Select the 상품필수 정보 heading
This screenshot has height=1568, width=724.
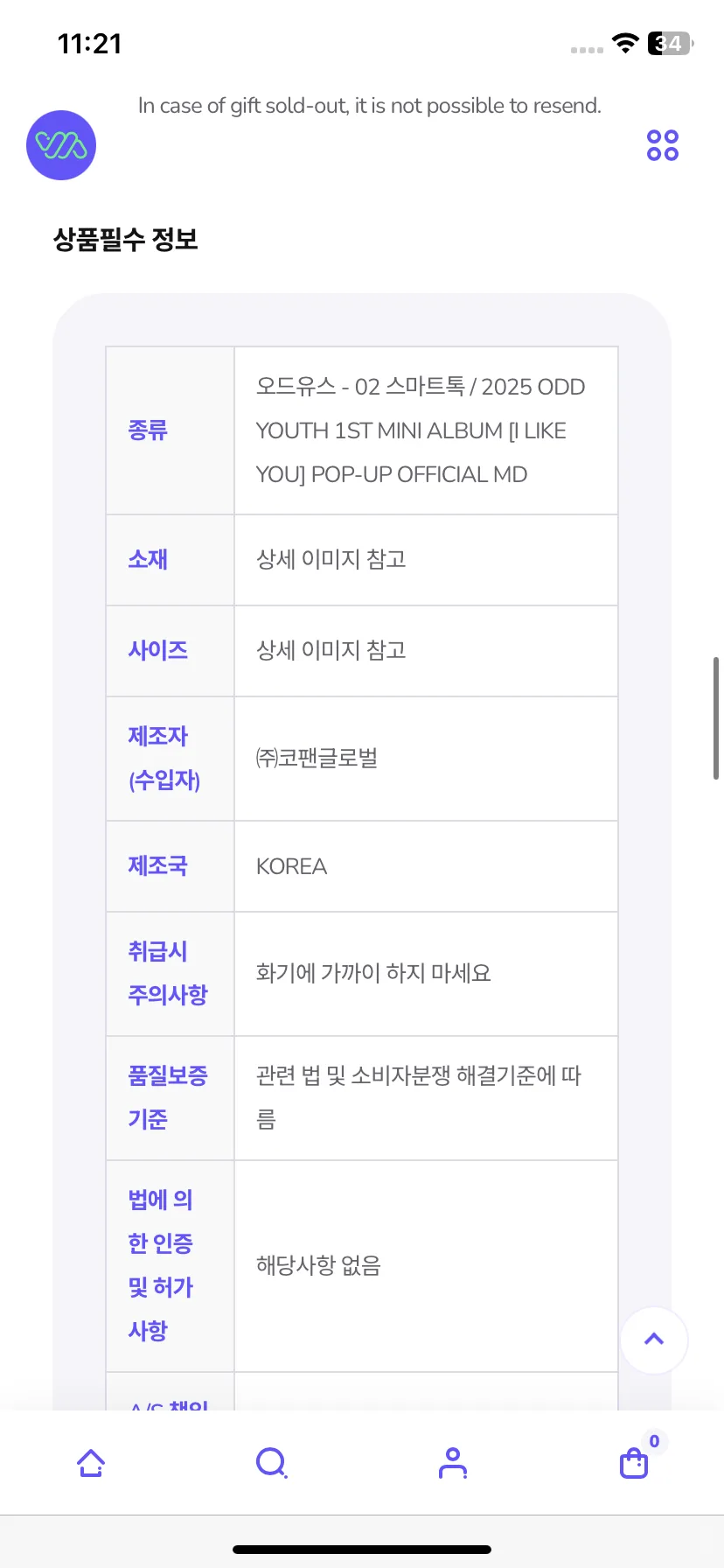pos(126,239)
